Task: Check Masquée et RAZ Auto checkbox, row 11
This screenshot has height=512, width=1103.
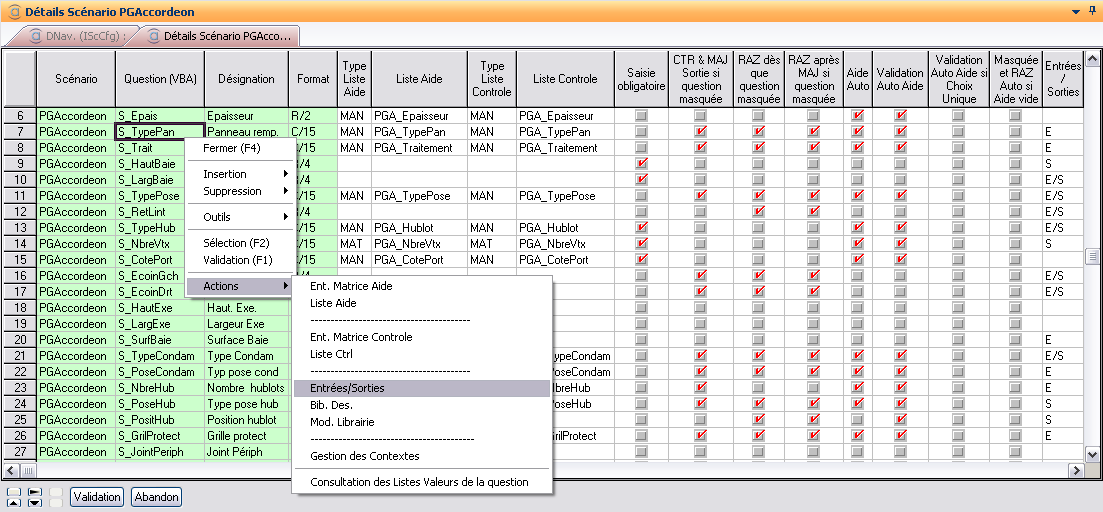Action: tap(1015, 196)
